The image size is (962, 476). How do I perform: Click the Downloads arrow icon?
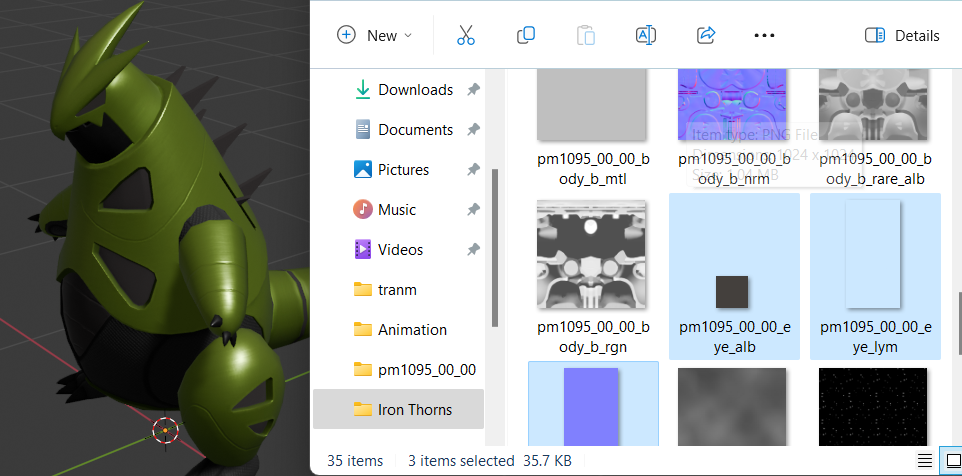point(363,90)
